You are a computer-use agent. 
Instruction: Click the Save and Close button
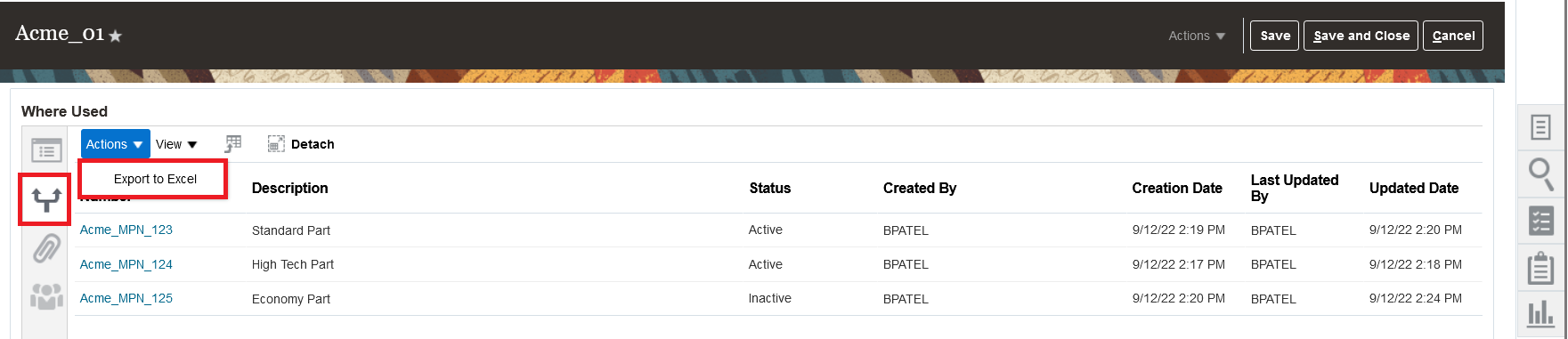[1361, 36]
